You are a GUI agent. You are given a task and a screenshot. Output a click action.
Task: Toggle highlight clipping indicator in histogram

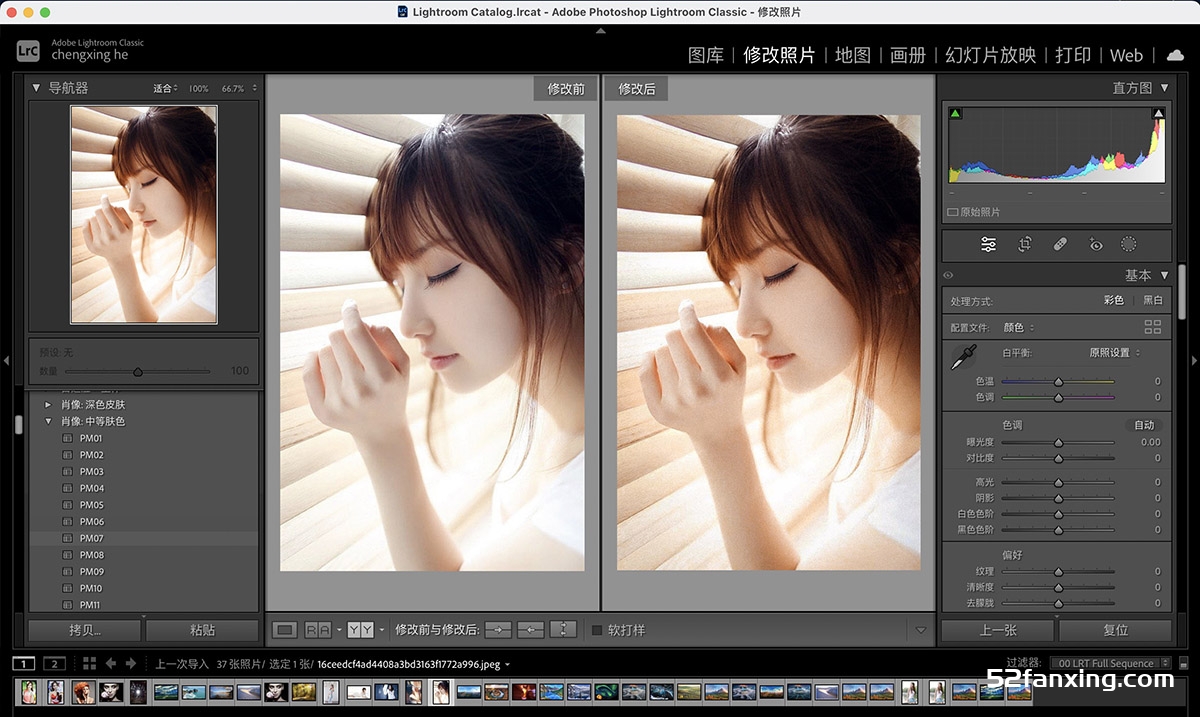(x=1159, y=114)
